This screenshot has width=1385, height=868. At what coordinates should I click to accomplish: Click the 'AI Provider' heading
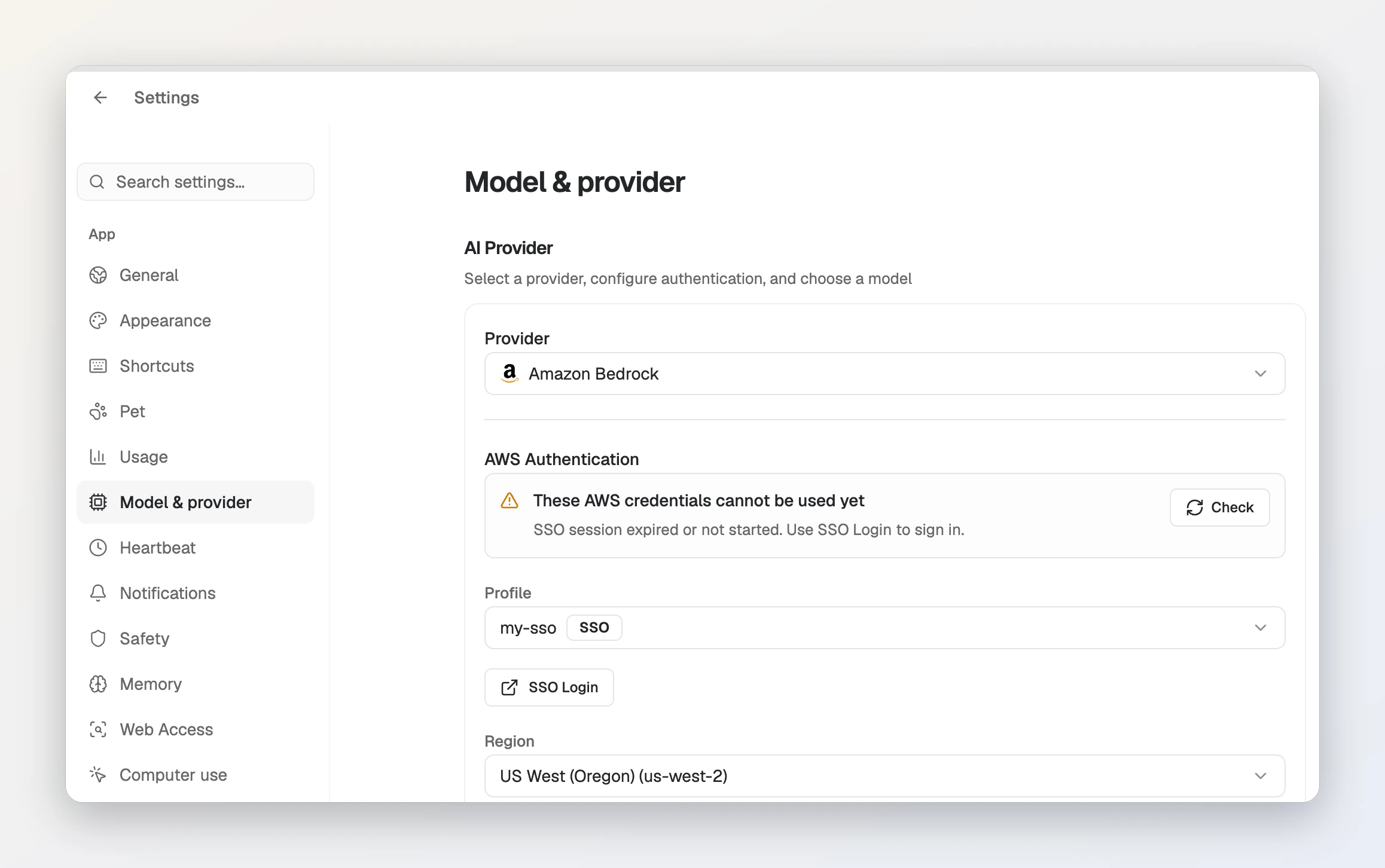coord(508,248)
